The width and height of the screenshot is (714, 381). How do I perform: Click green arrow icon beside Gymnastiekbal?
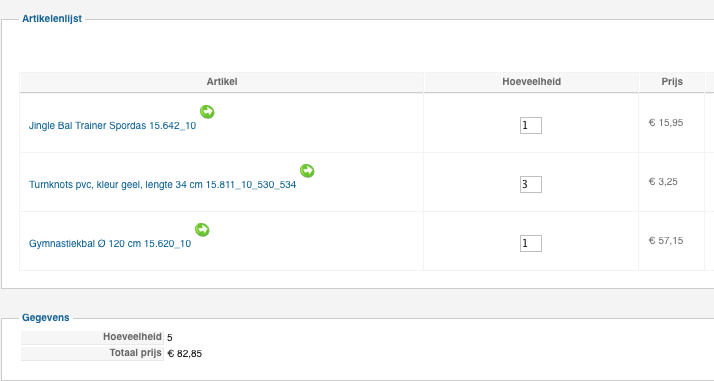click(x=202, y=230)
